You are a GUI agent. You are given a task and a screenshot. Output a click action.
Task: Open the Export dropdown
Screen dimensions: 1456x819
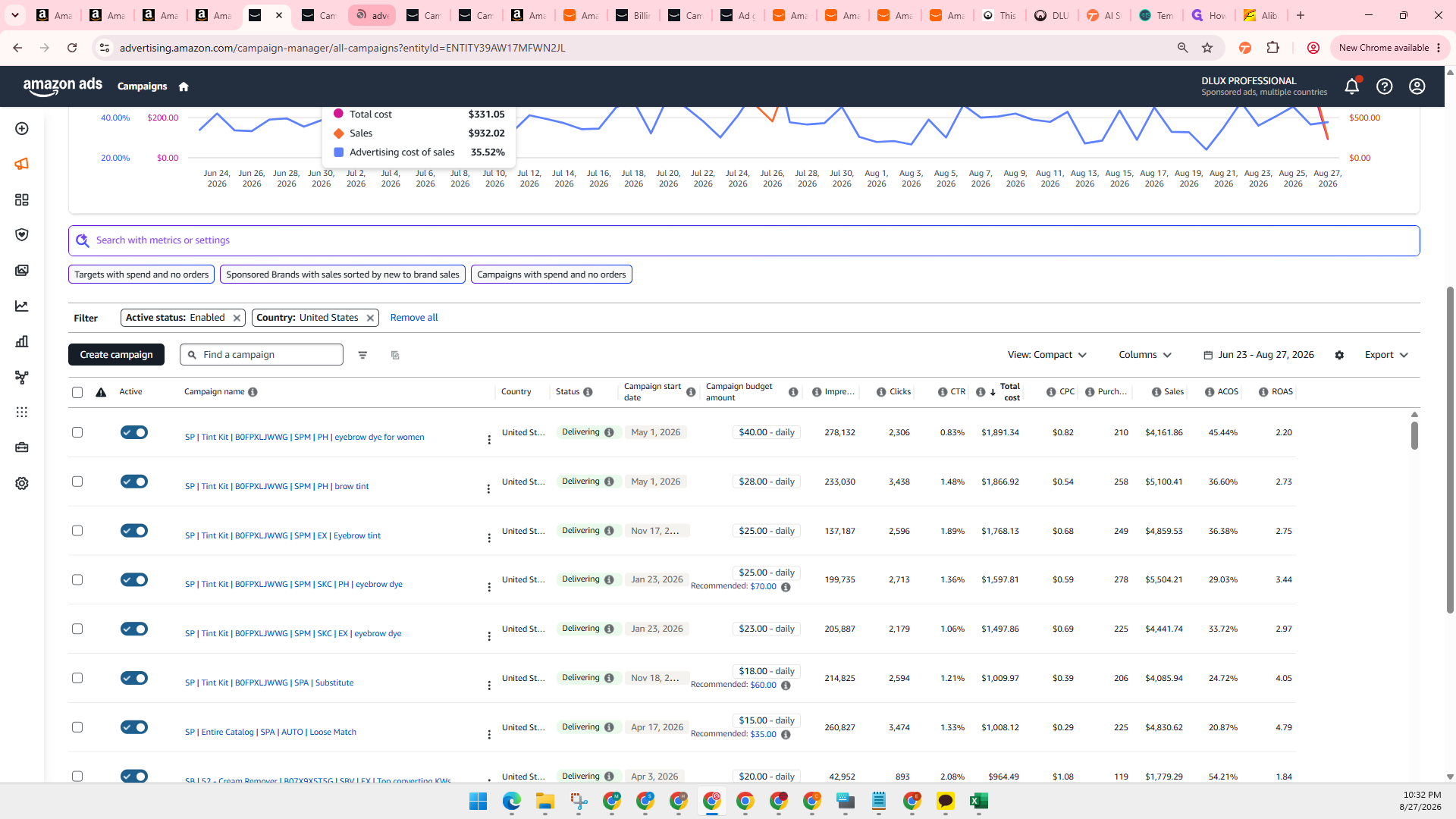(x=1386, y=355)
